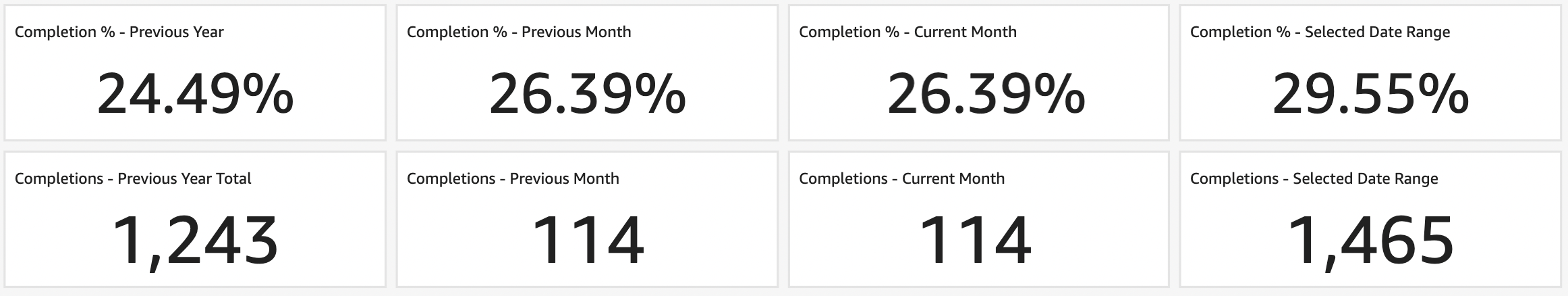Select the Completion % Current Month value
This screenshot has height=296, width=1568.
coord(986,95)
